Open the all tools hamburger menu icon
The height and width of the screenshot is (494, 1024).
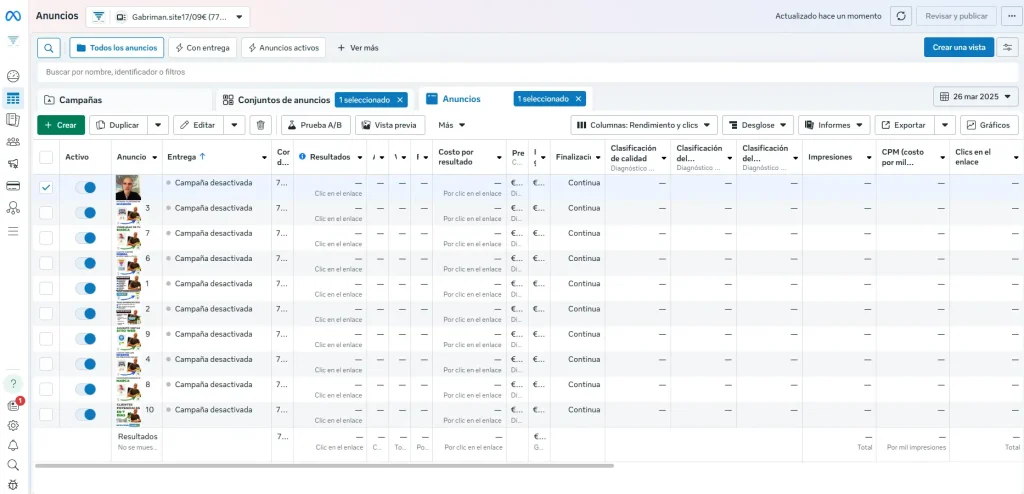(x=13, y=231)
